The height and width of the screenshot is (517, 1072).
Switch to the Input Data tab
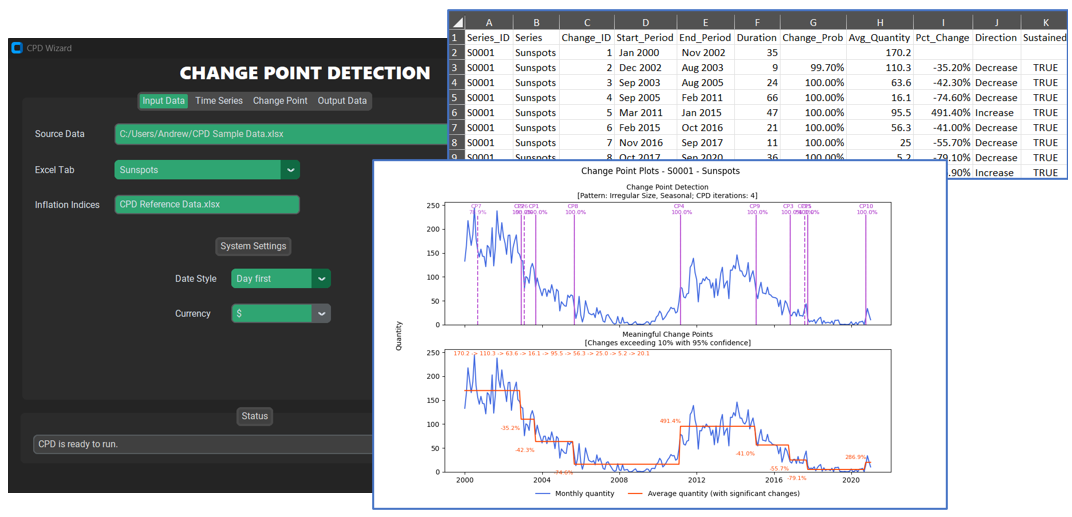163,101
